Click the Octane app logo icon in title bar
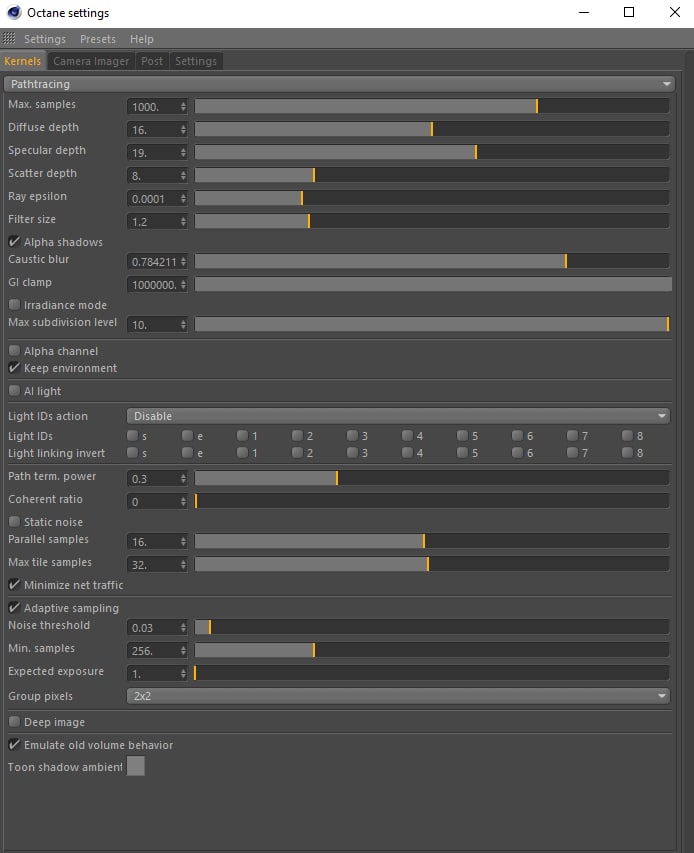 (14, 13)
